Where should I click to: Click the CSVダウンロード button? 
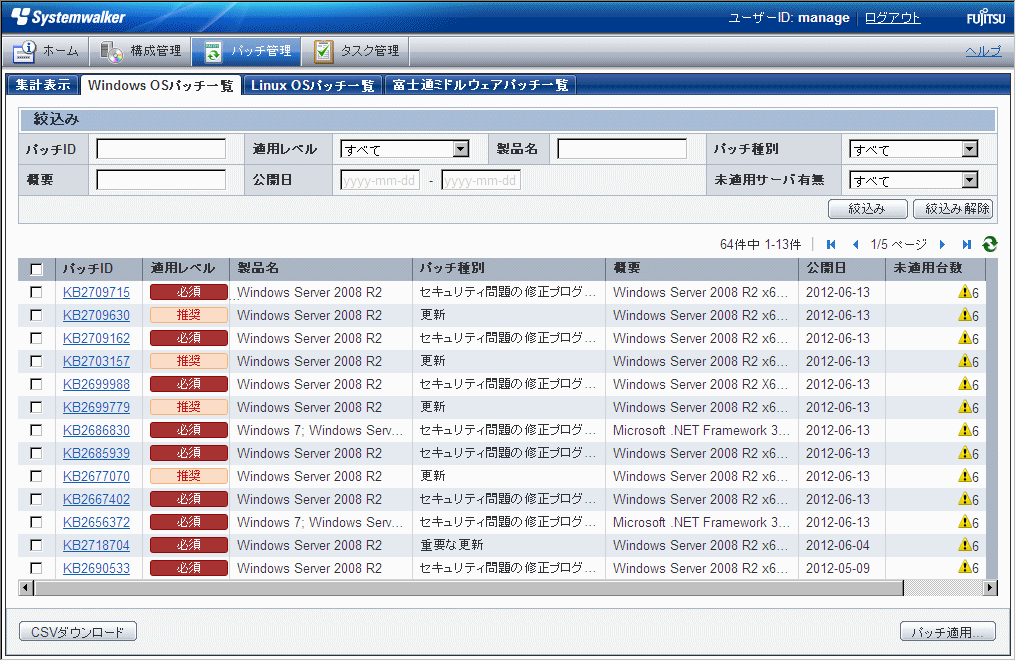pos(78,632)
